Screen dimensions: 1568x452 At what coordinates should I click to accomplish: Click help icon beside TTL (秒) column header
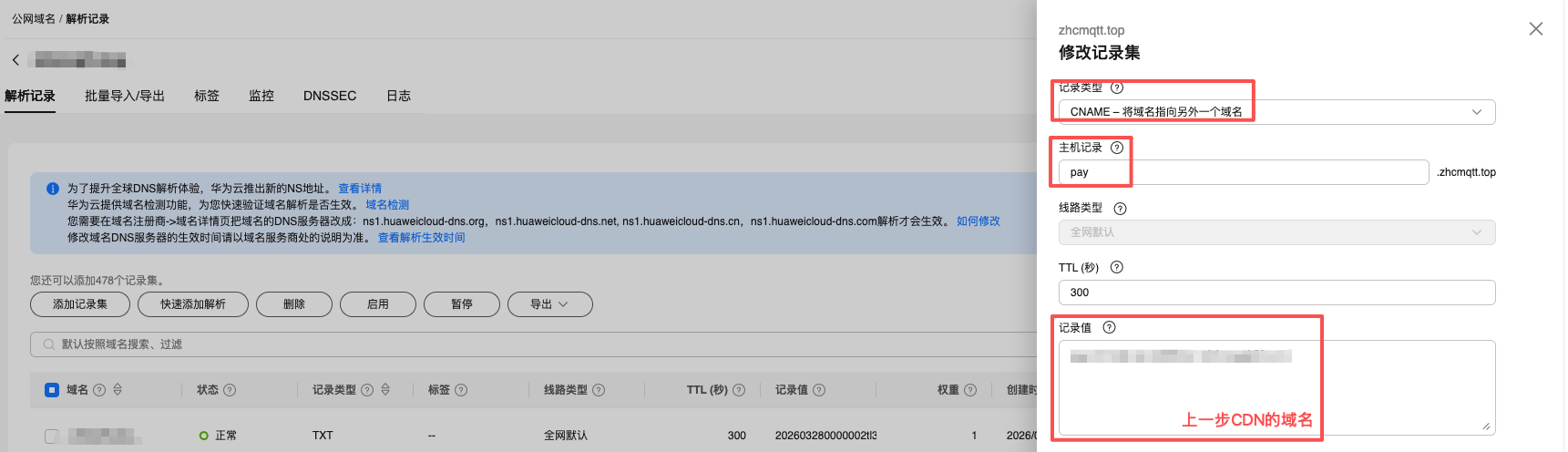click(x=739, y=390)
